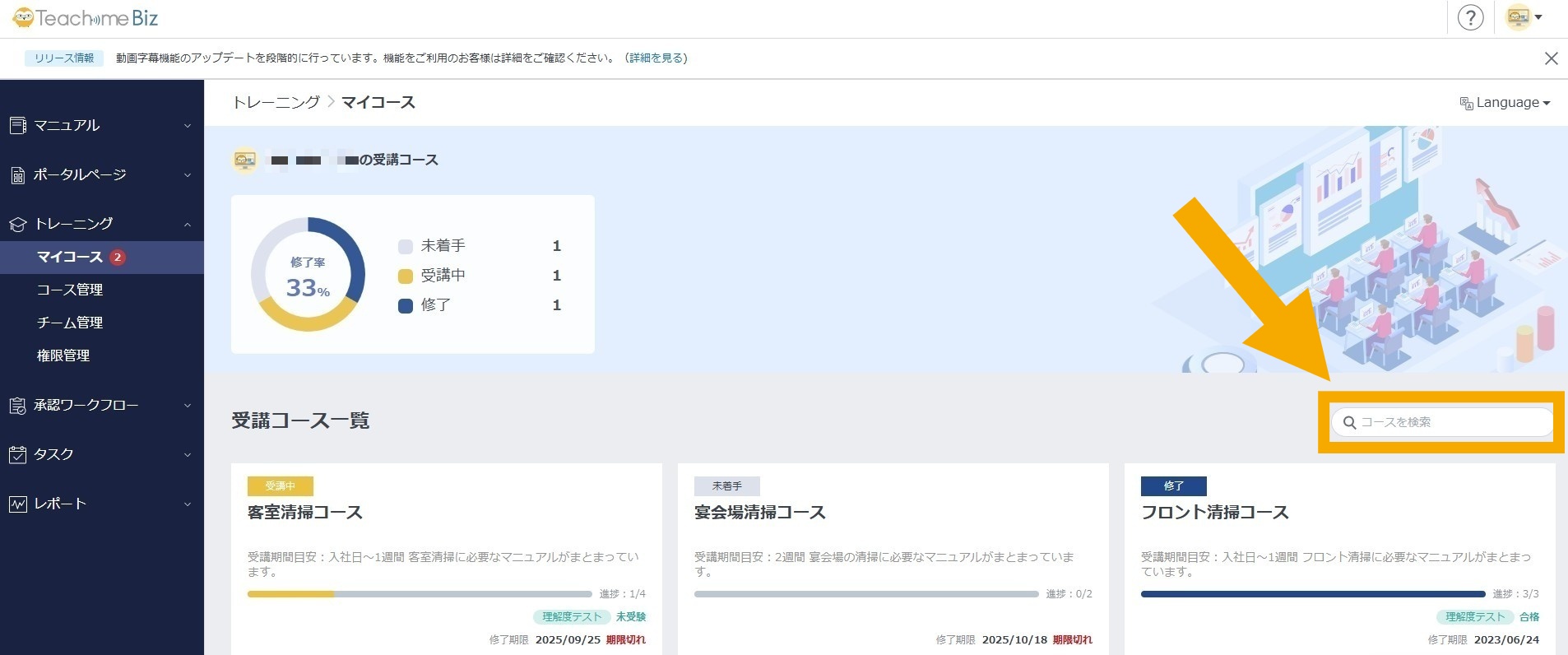Screen dimensions: 1568x655
Task: Click the 合格 test status
Action: pyautogui.click(x=1529, y=616)
